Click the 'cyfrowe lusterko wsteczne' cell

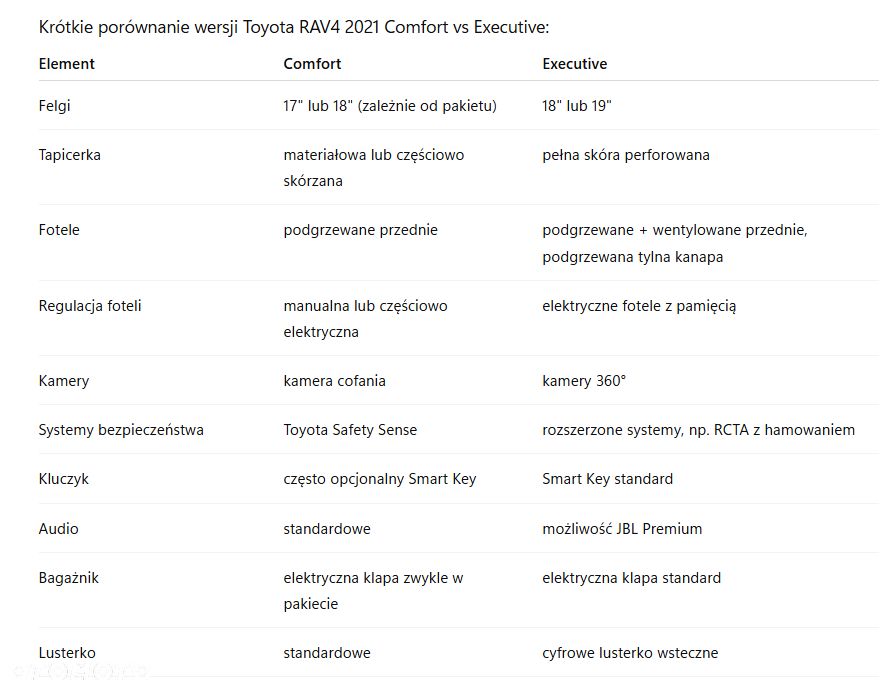630,653
